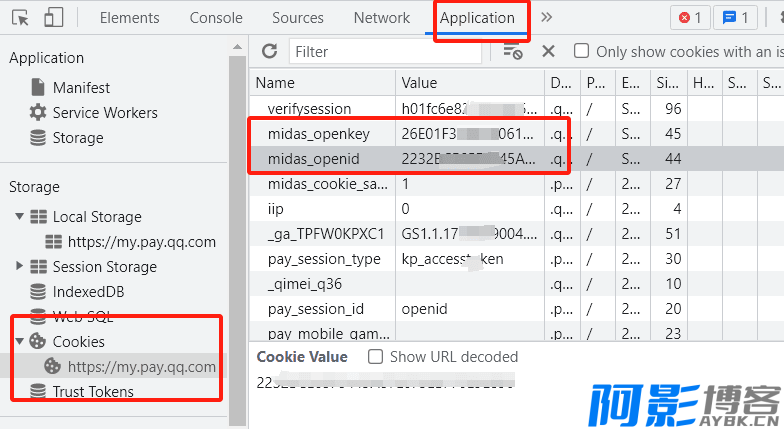Screen dimensions: 784x429
Task: Click the kp_access token value cell
Action: click(470, 258)
